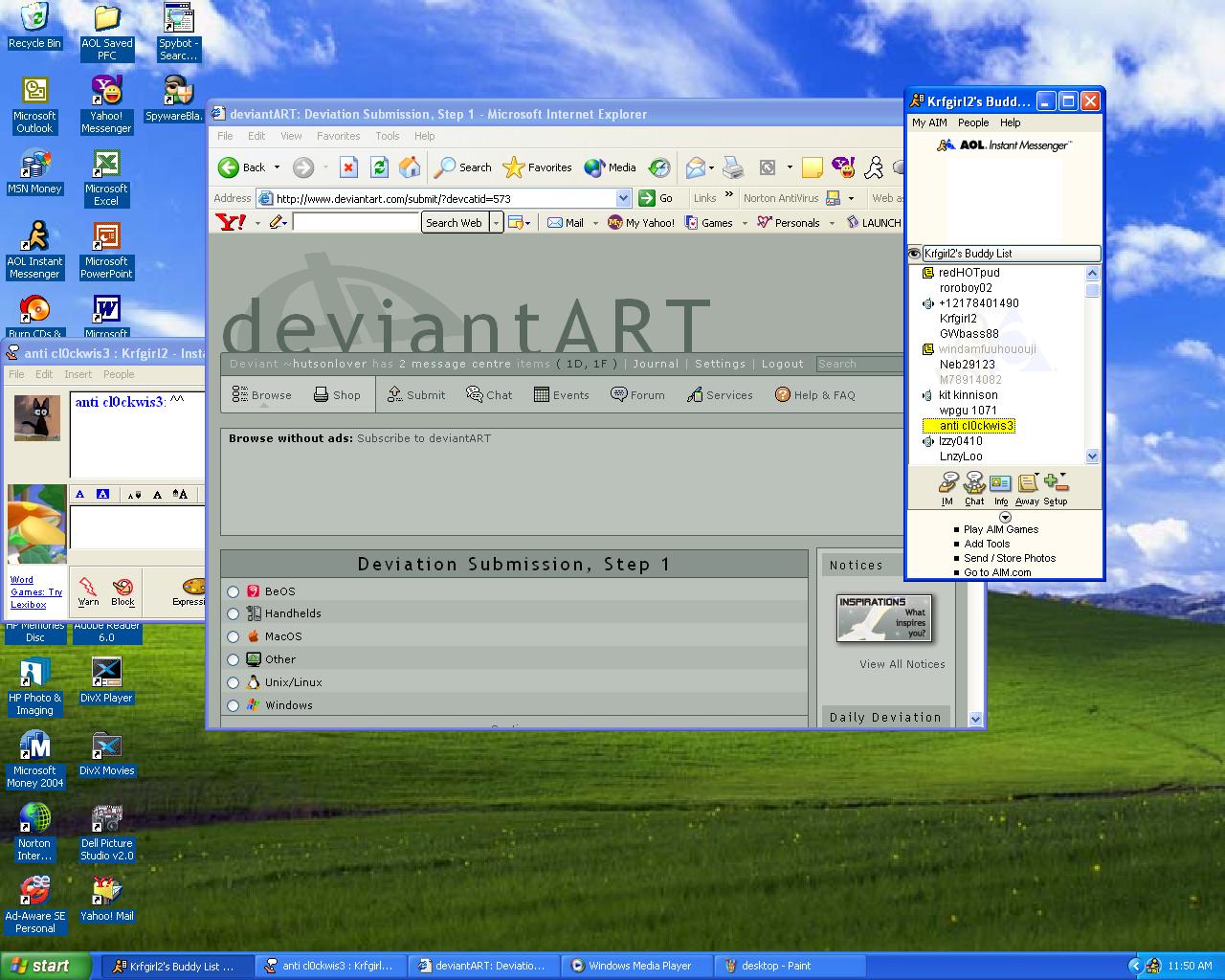
Task: Select the Handhelds radio button
Action: click(x=233, y=614)
